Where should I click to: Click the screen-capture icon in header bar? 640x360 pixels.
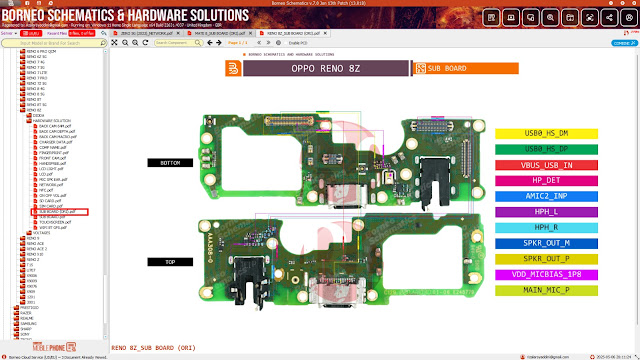(x=590, y=18)
